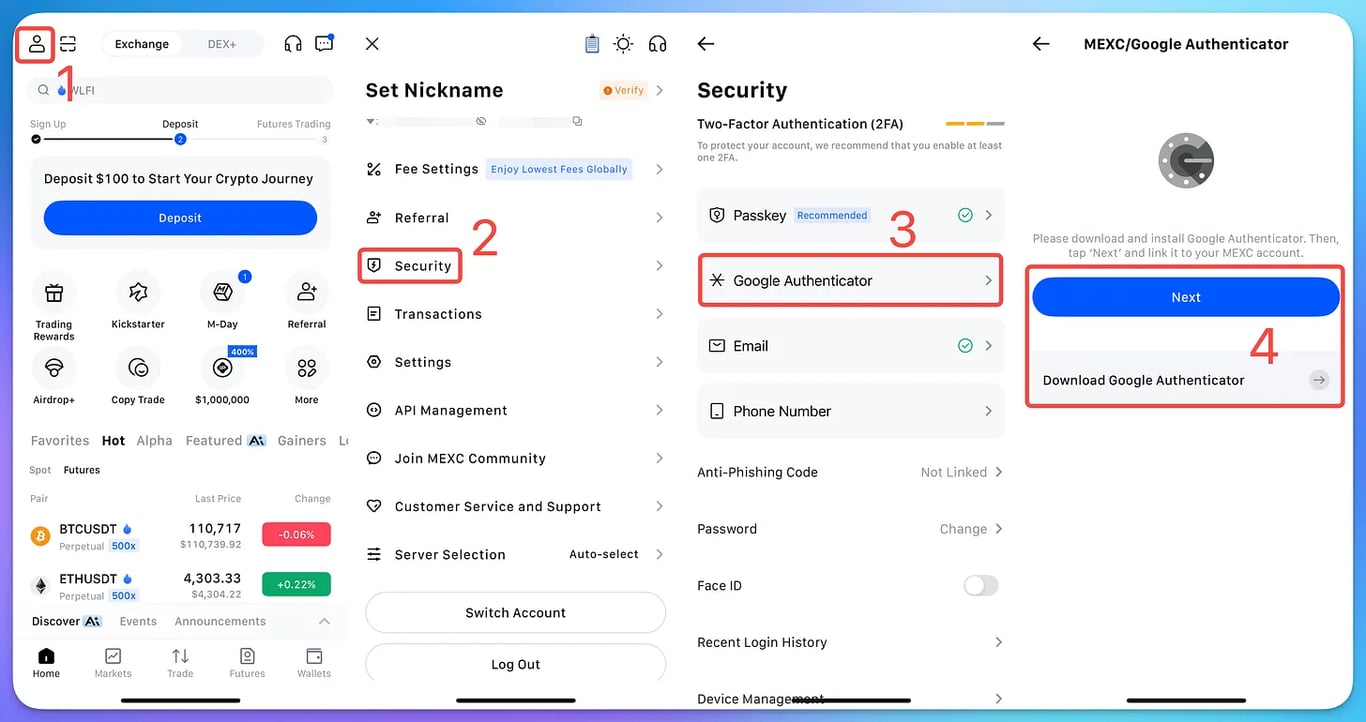Go to Futures in bottom navigation

point(247,663)
